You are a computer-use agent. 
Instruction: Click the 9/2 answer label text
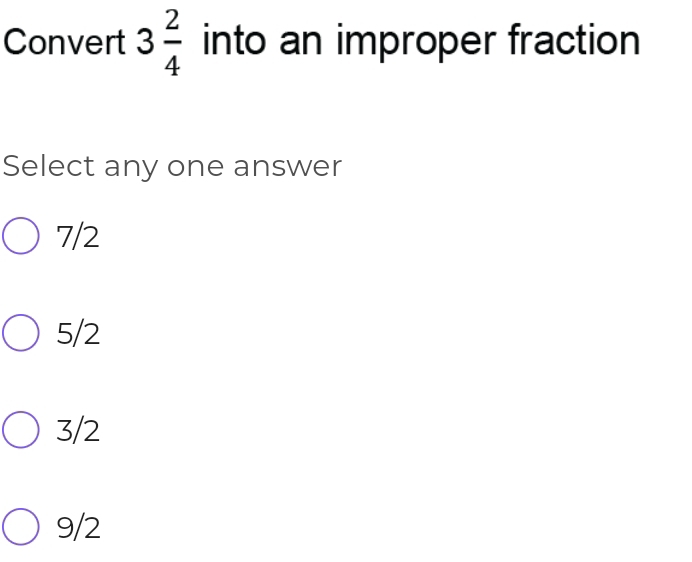click(78, 527)
